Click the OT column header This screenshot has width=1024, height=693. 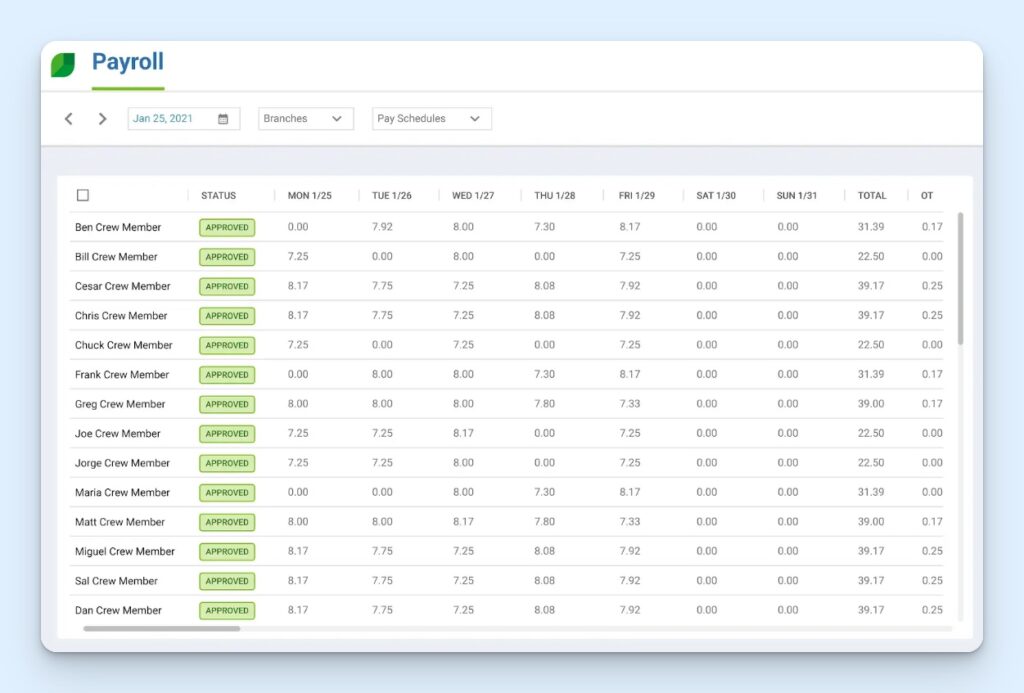click(x=927, y=195)
